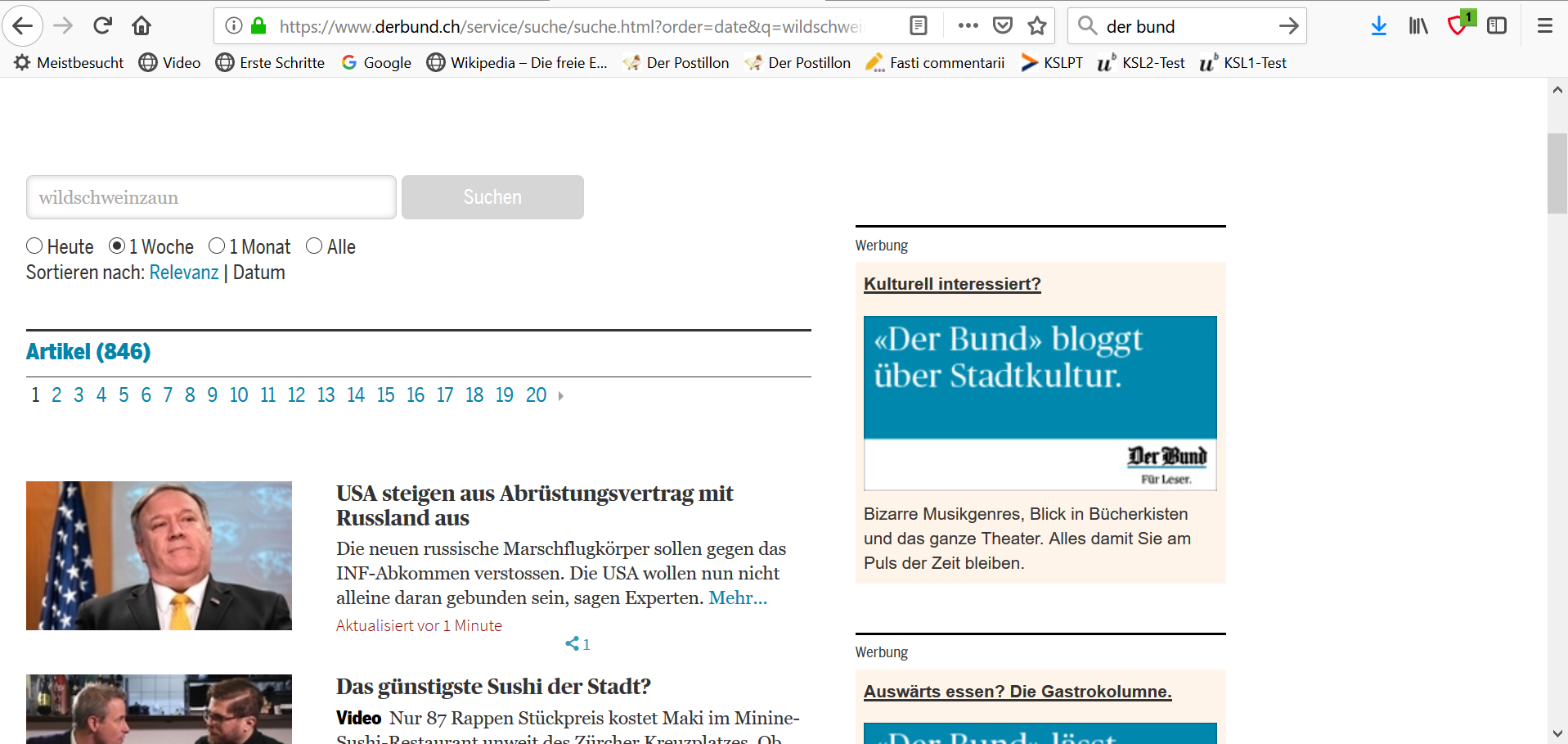Go to results page 5
The height and width of the screenshot is (744, 1568).
tap(124, 395)
